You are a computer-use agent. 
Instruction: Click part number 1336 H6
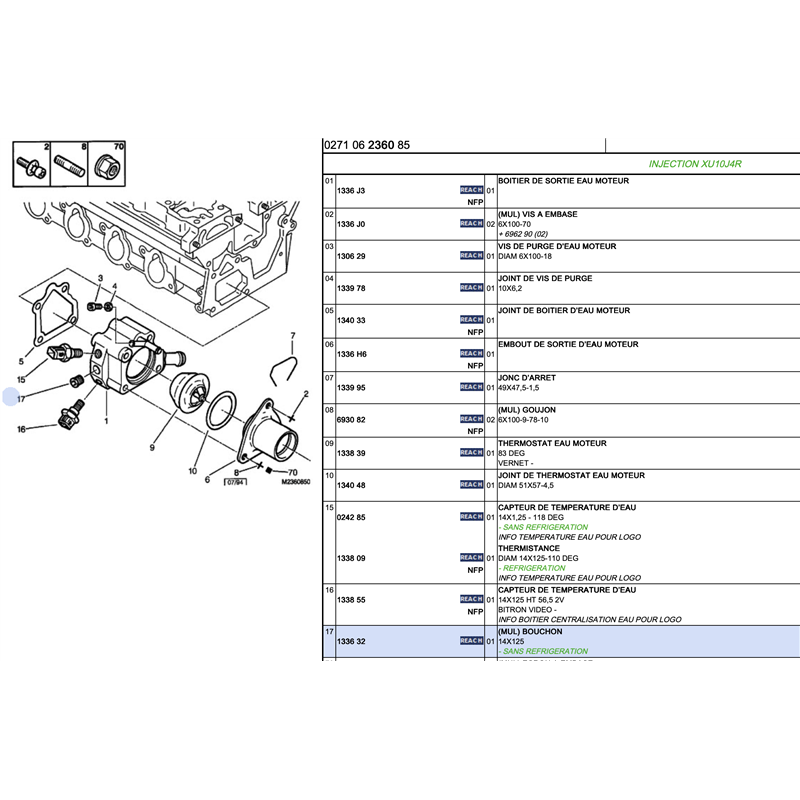pyautogui.click(x=352, y=354)
